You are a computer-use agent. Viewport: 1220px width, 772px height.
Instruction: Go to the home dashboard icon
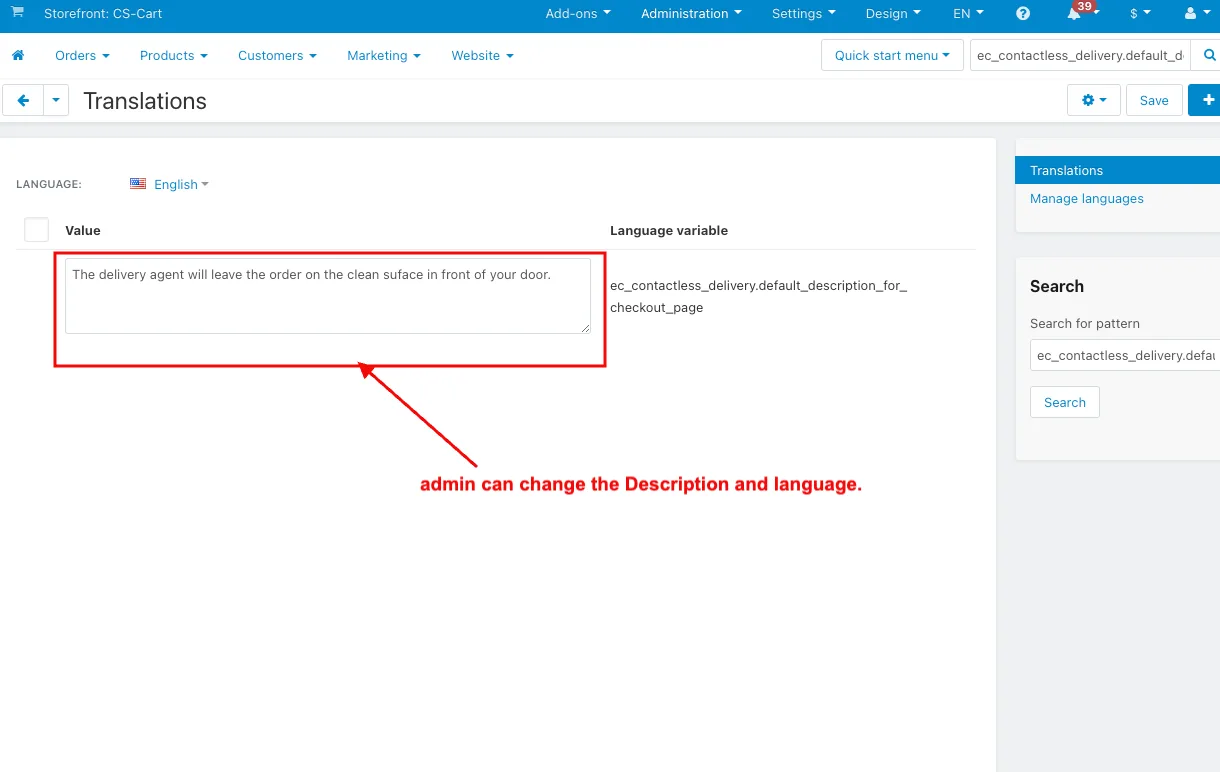17,55
